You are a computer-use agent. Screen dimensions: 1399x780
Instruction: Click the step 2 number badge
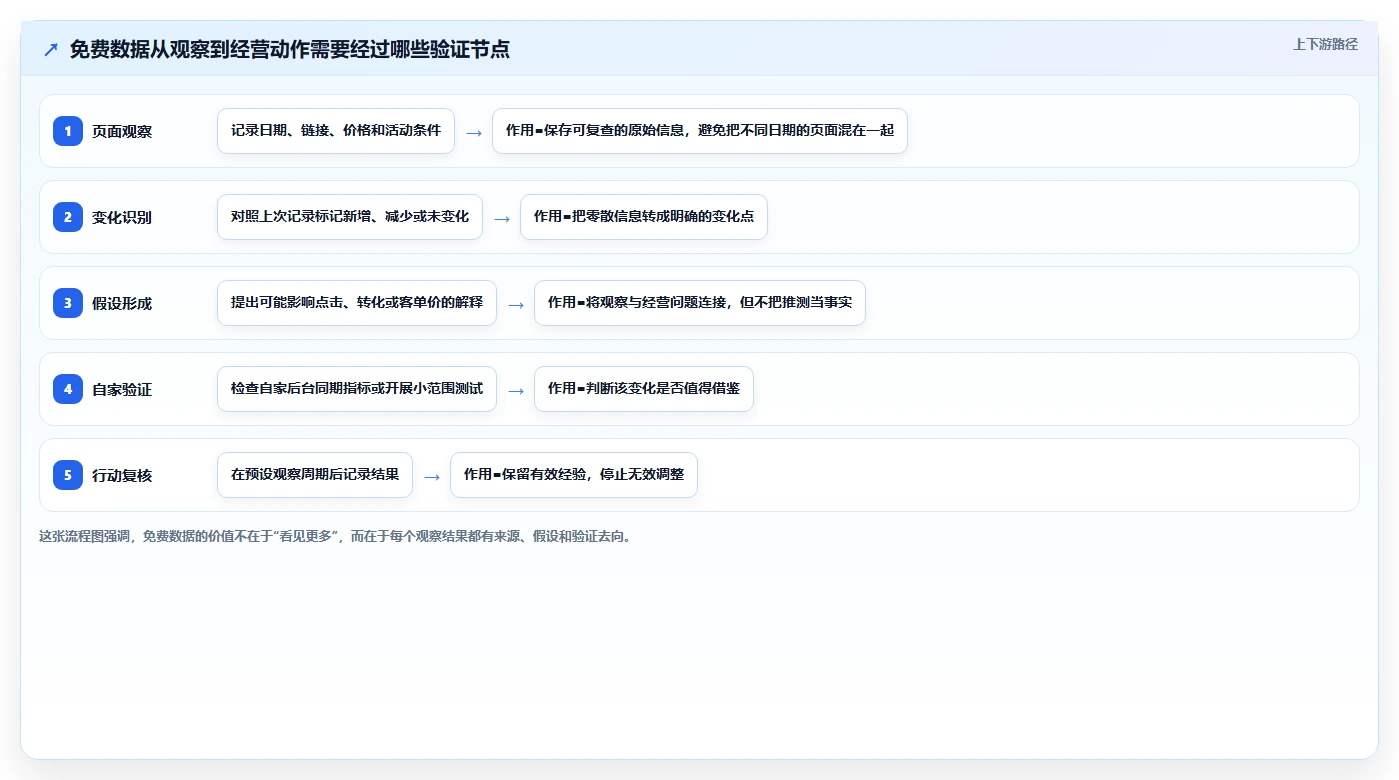[x=68, y=217]
